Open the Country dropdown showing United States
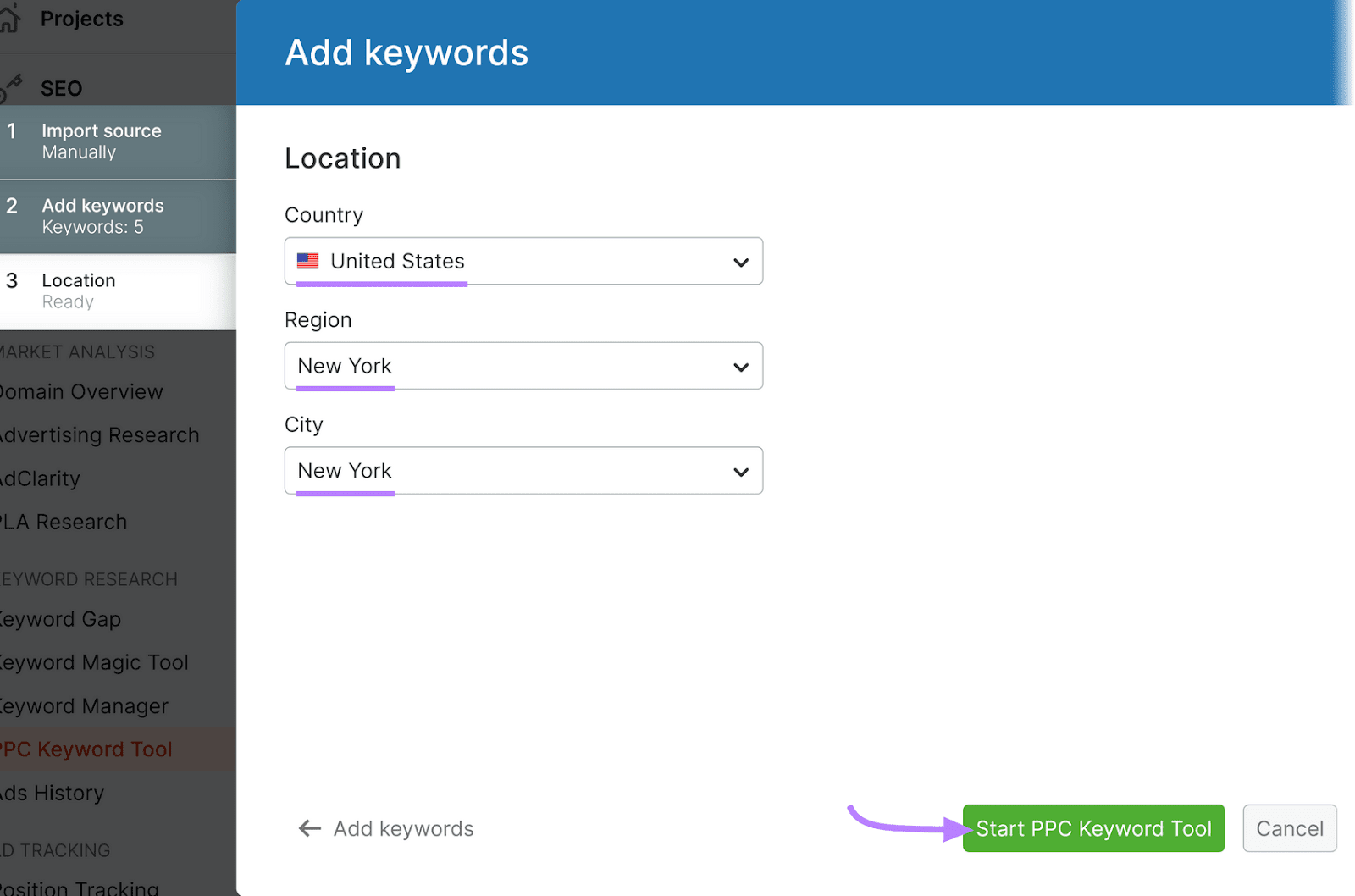 [x=523, y=261]
